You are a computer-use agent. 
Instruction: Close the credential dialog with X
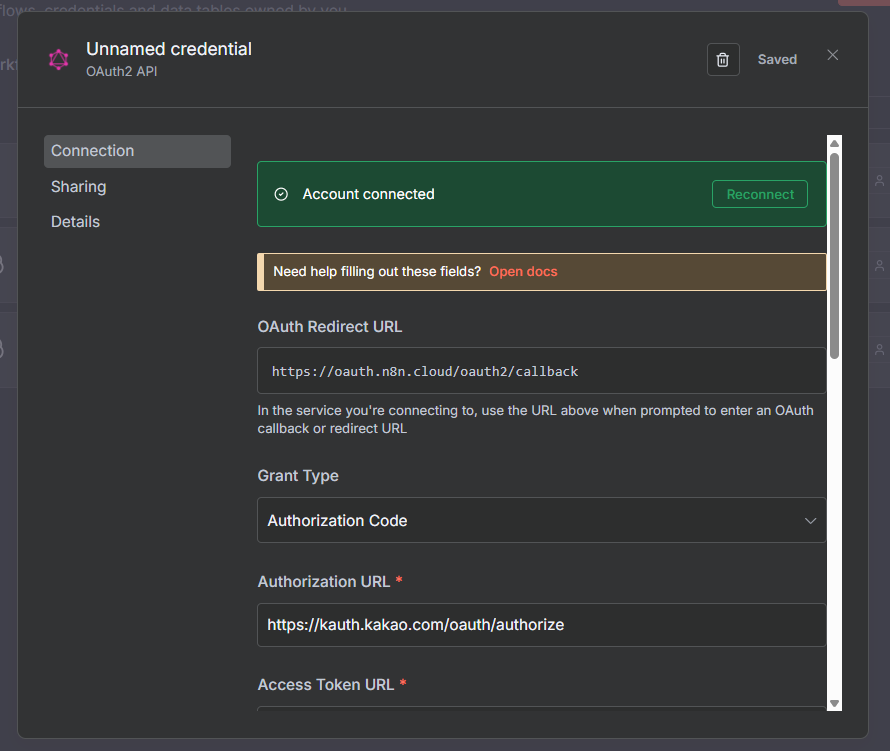(x=832, y=55)
